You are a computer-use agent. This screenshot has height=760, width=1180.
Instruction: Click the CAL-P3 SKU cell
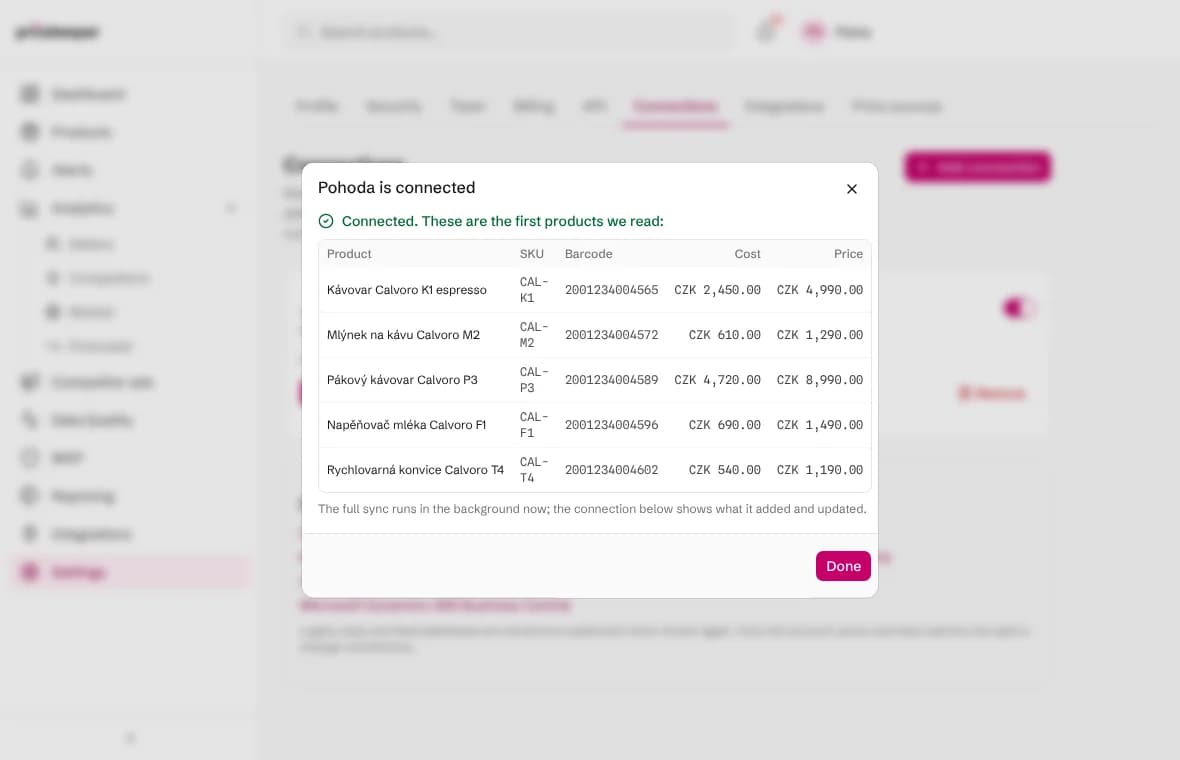[534, 380]
